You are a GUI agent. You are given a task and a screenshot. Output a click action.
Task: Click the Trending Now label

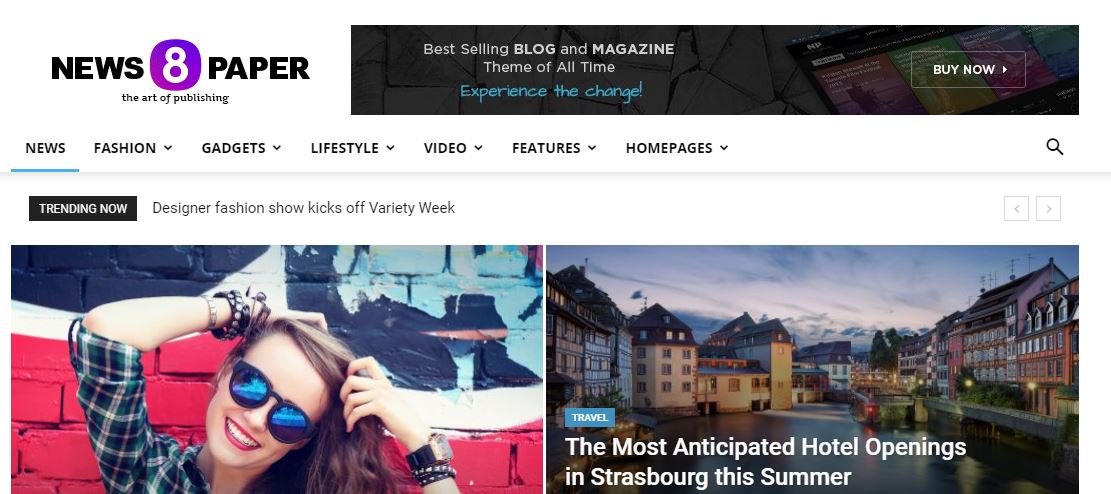pos(83,208)
